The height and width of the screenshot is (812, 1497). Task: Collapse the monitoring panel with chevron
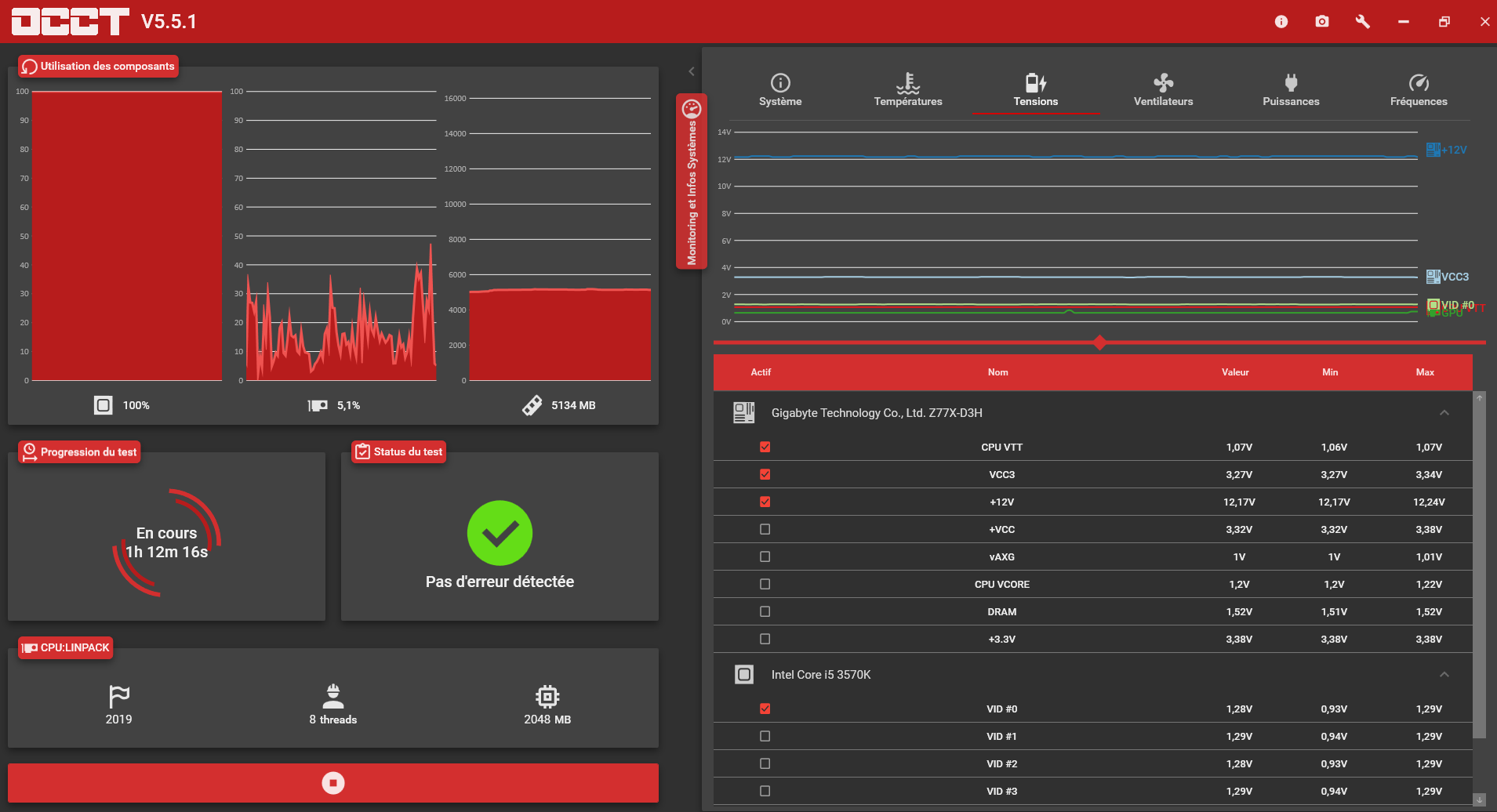(692, 71)
